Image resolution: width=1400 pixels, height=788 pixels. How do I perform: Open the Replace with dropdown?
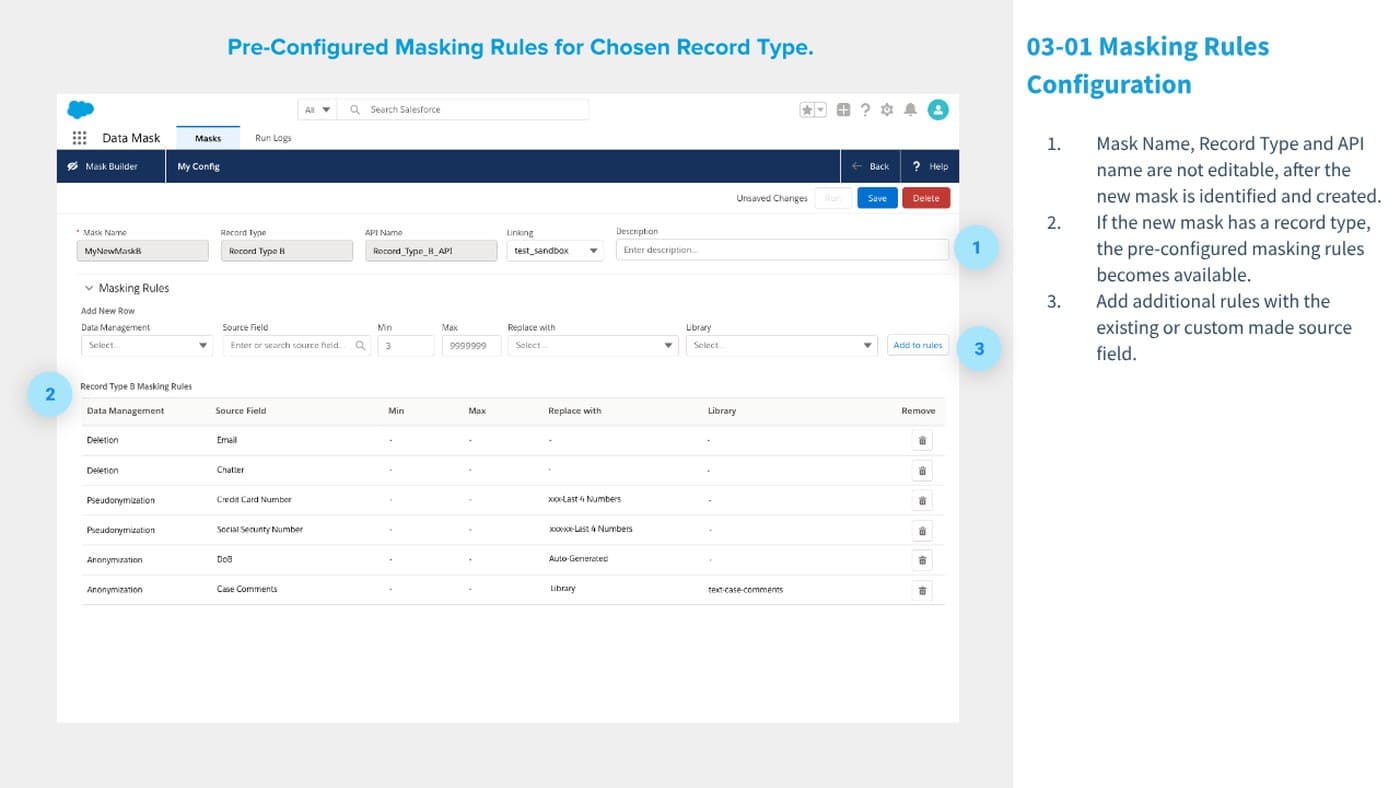coord(593,345)
